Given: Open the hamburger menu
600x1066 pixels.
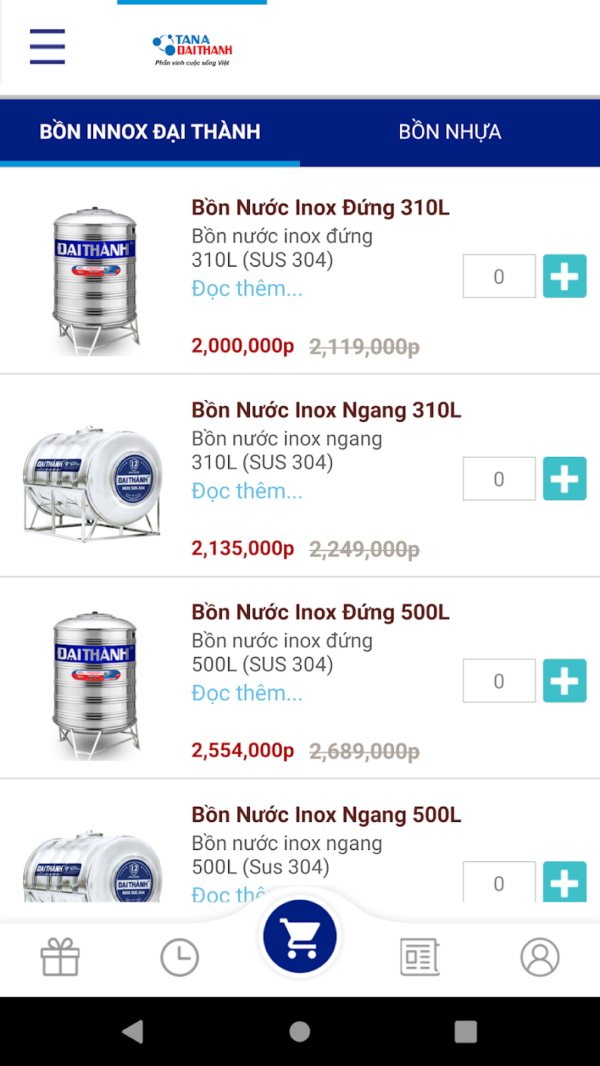Looking at the screenshot, I should [47, 47].
